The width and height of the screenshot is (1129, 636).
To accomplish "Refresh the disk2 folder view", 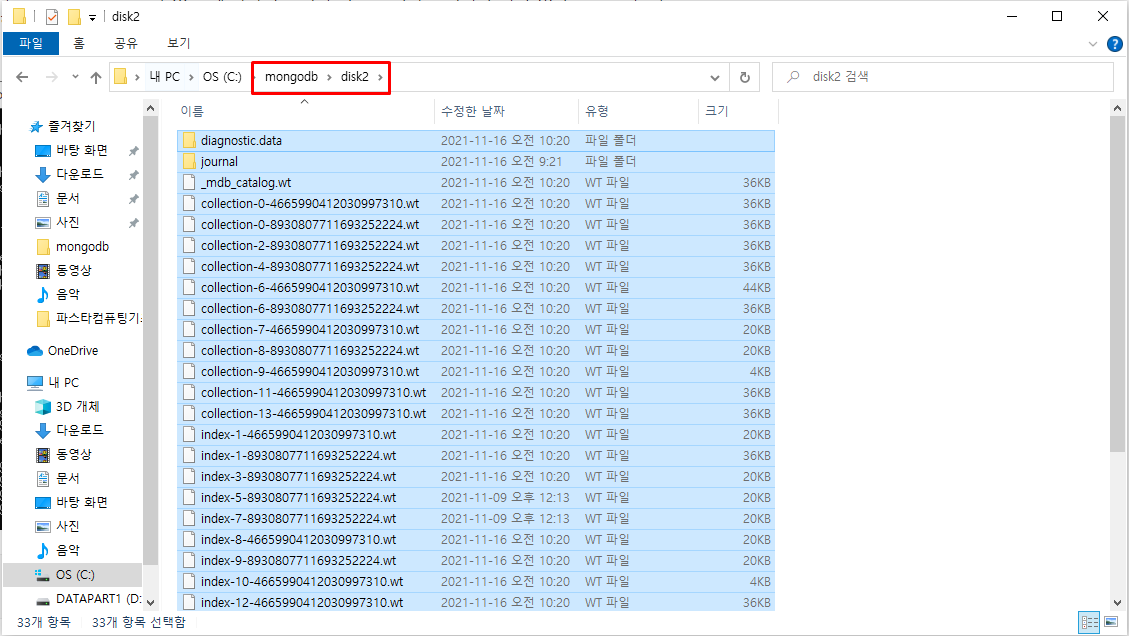I will (745, 77).
